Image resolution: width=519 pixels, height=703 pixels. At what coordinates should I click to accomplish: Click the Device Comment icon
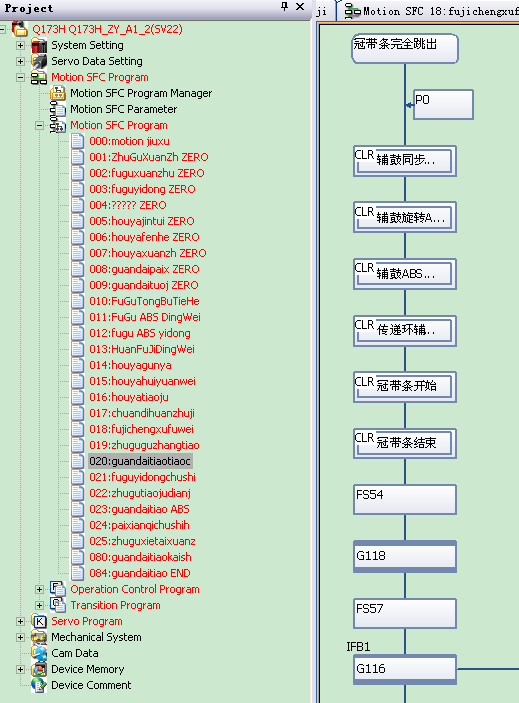[39, 685]
